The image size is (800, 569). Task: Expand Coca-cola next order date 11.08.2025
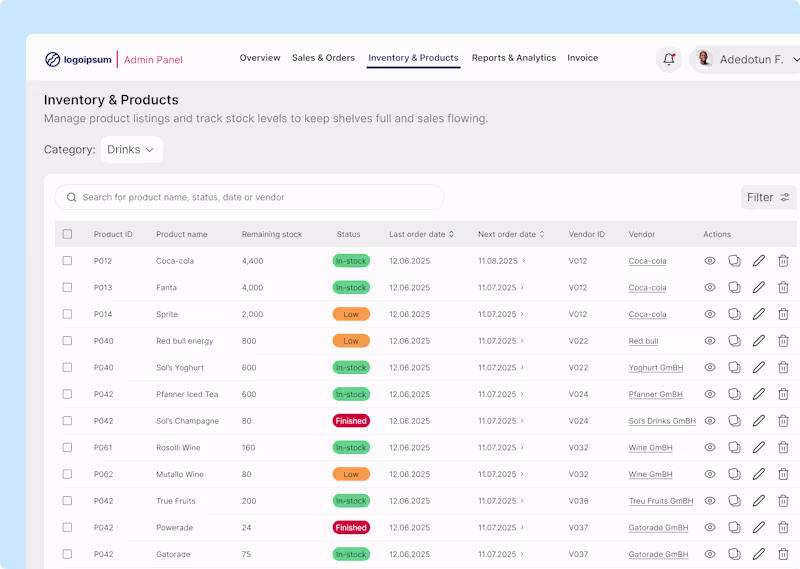pyautogui.click(x=523, y=261)
